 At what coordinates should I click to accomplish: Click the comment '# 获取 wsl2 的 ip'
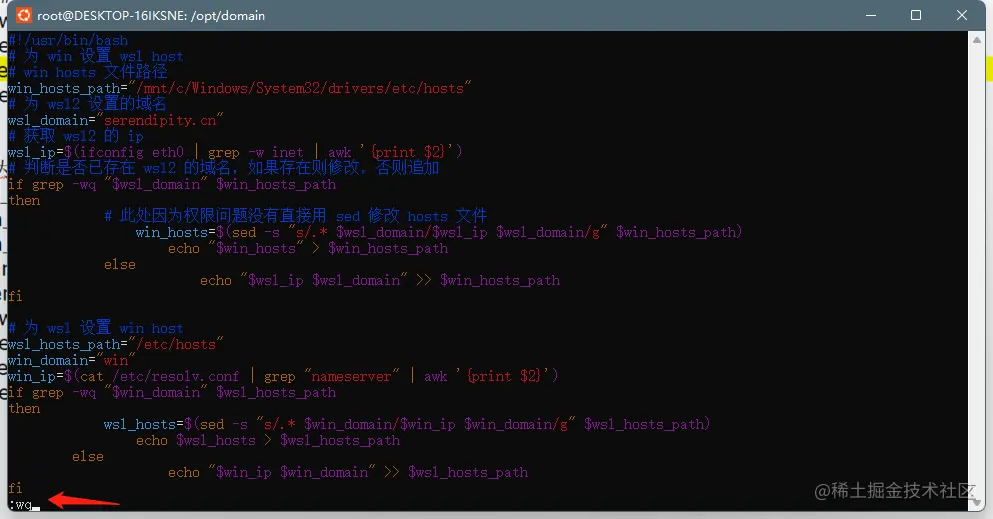tap(76, 136)
